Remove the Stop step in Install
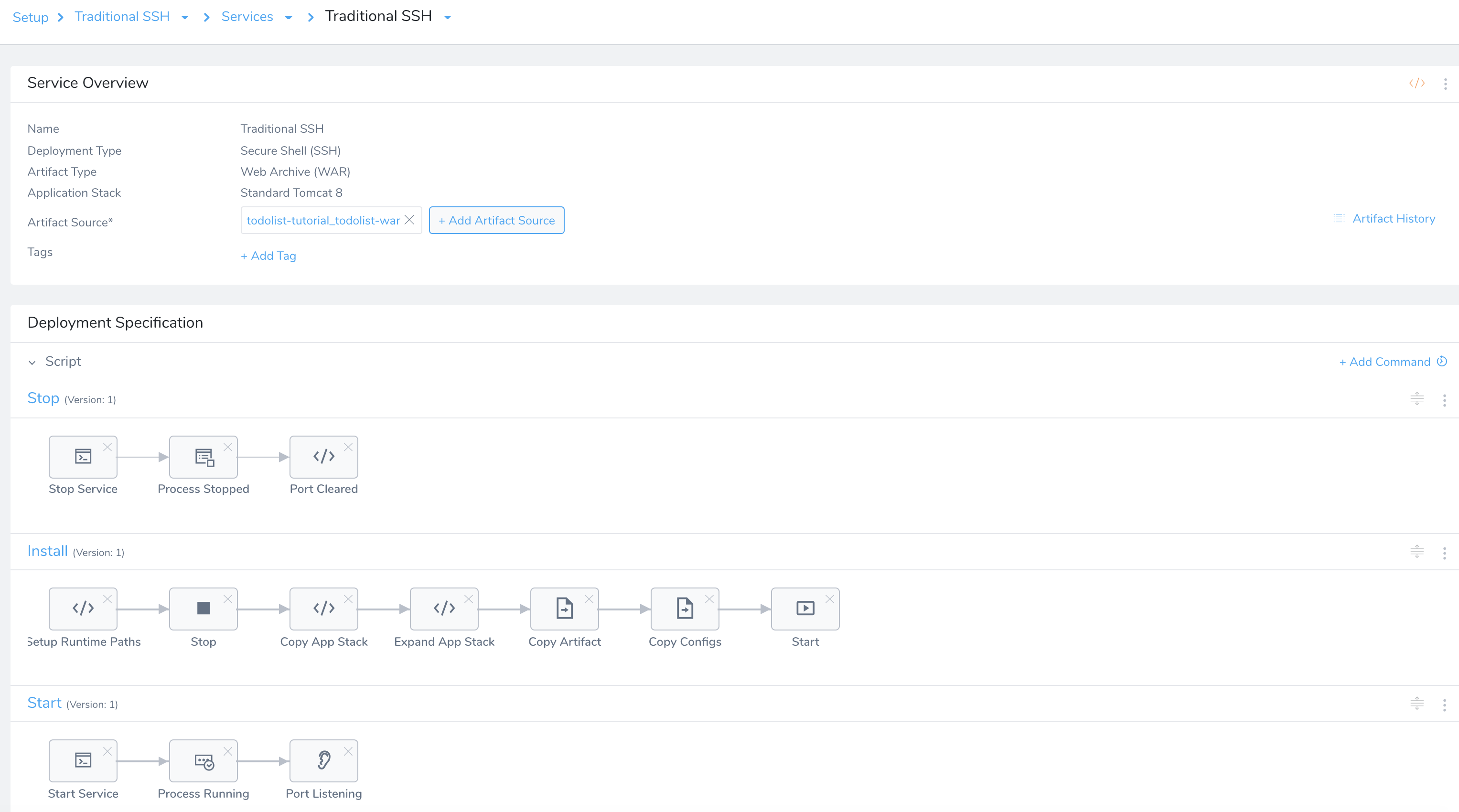Screen dimensions: 1459x812 pyautogui.click(x=228, y=599)
